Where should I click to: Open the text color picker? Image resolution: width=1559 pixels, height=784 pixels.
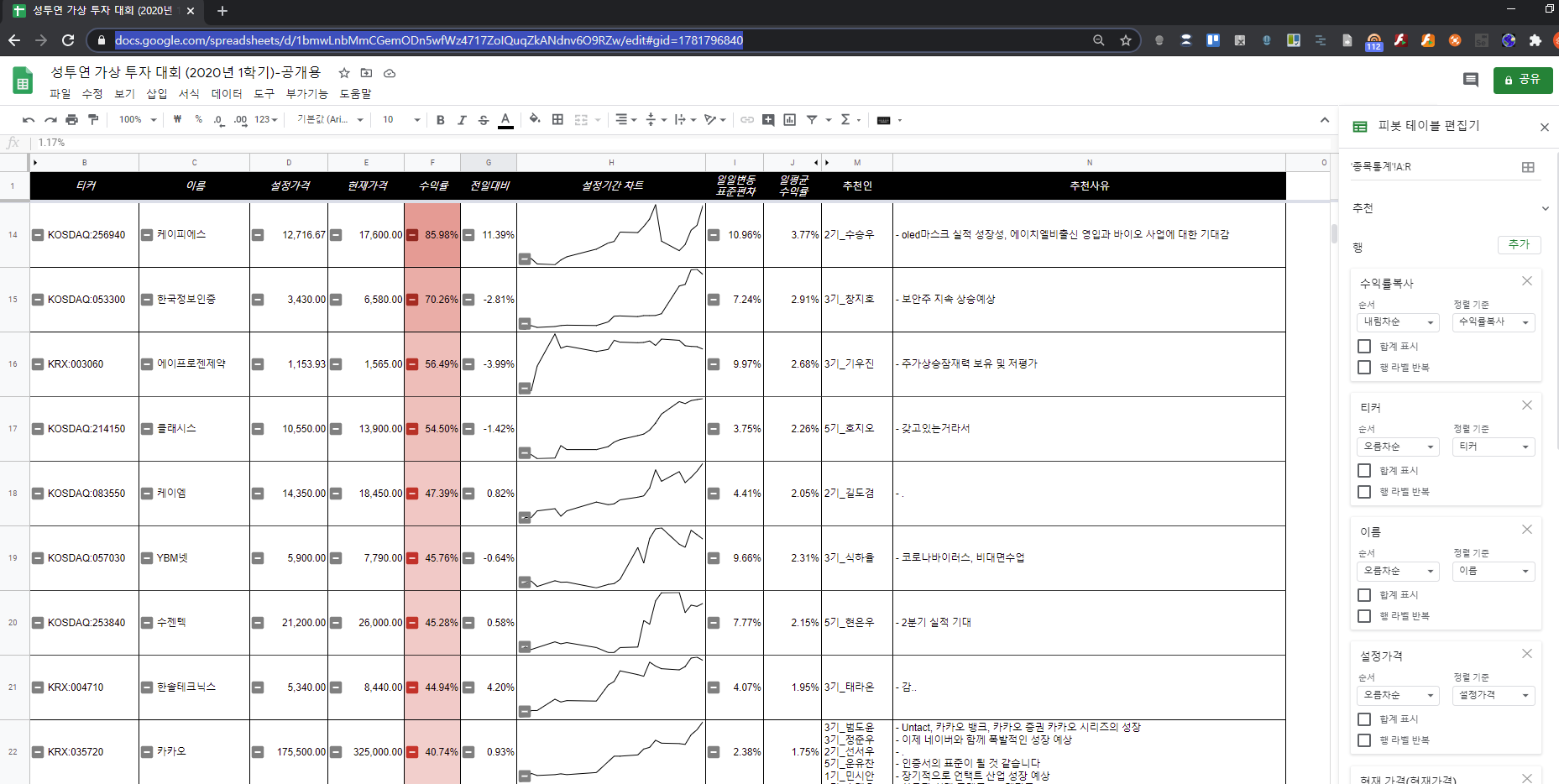pyautogui.click(x=505, y=120)
